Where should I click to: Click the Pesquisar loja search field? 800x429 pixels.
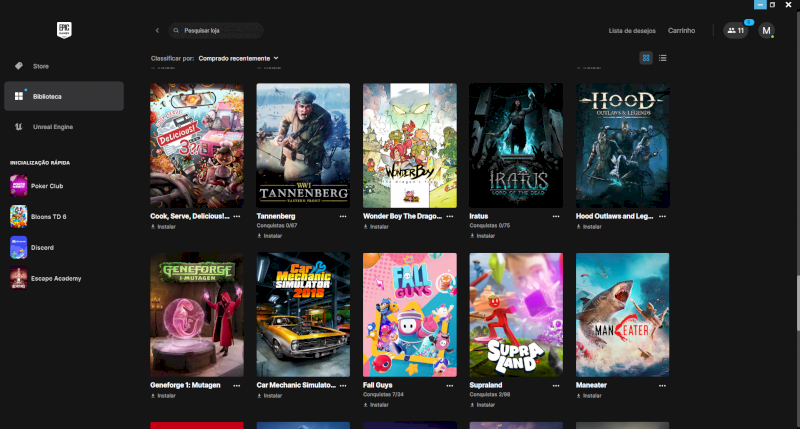220,31
